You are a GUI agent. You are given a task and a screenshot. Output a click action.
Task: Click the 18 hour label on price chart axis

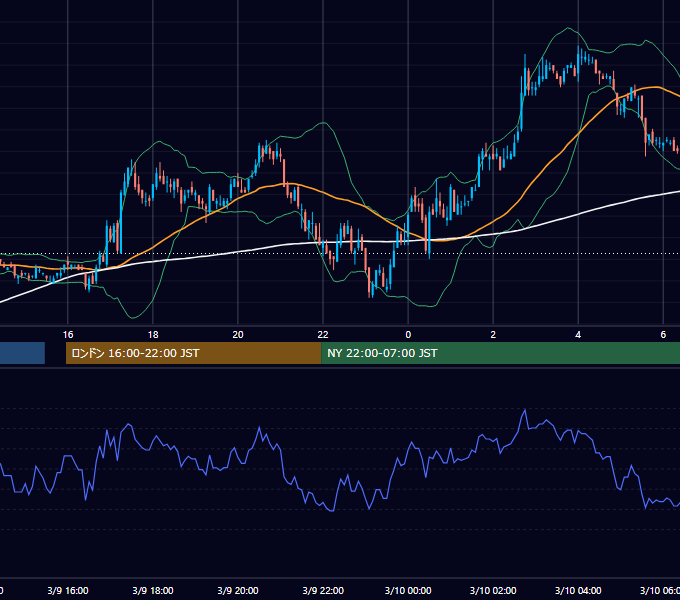click(153, 335)
